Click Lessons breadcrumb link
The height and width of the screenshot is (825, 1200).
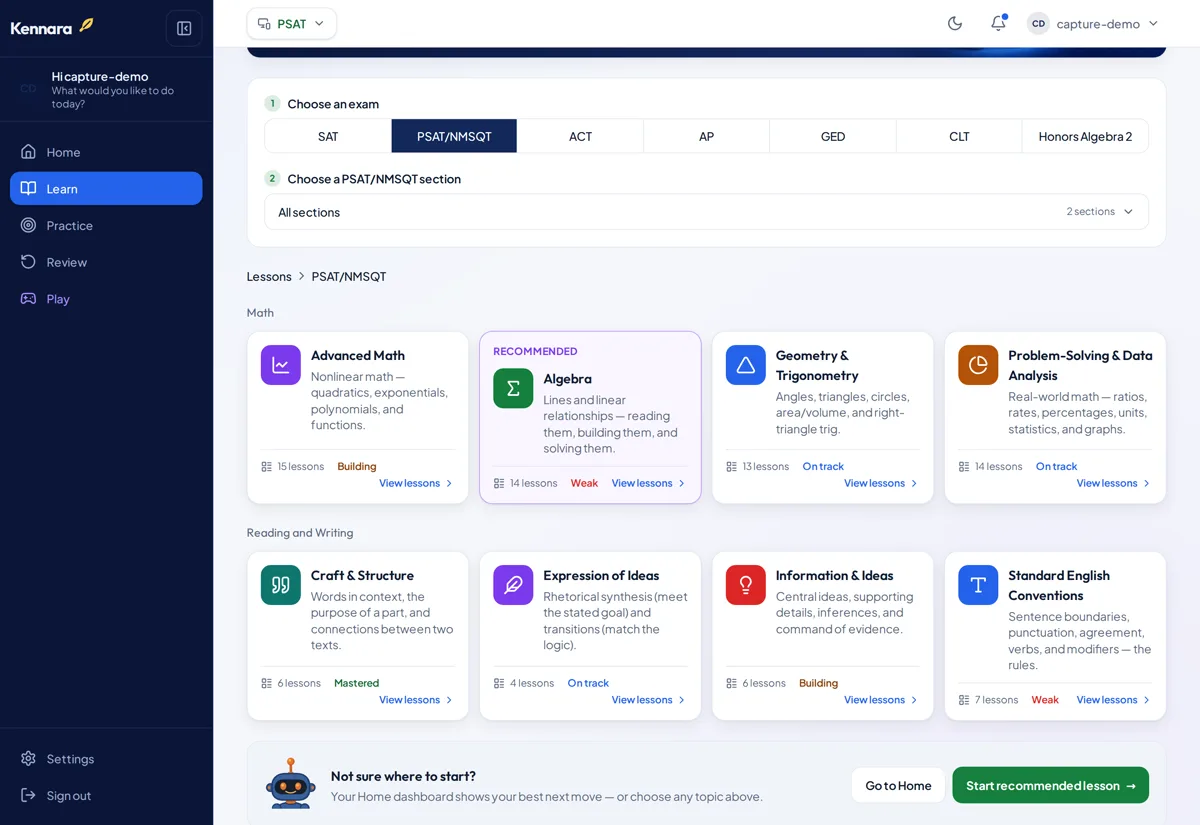(269, 276)
